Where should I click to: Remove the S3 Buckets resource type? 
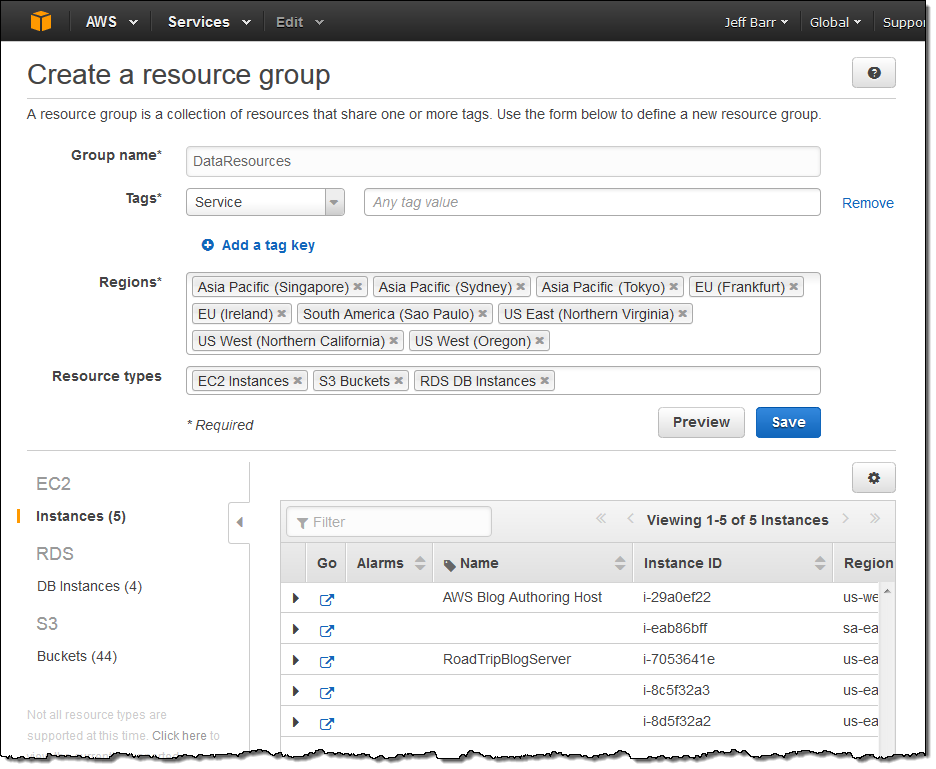(x=399, y=381)
